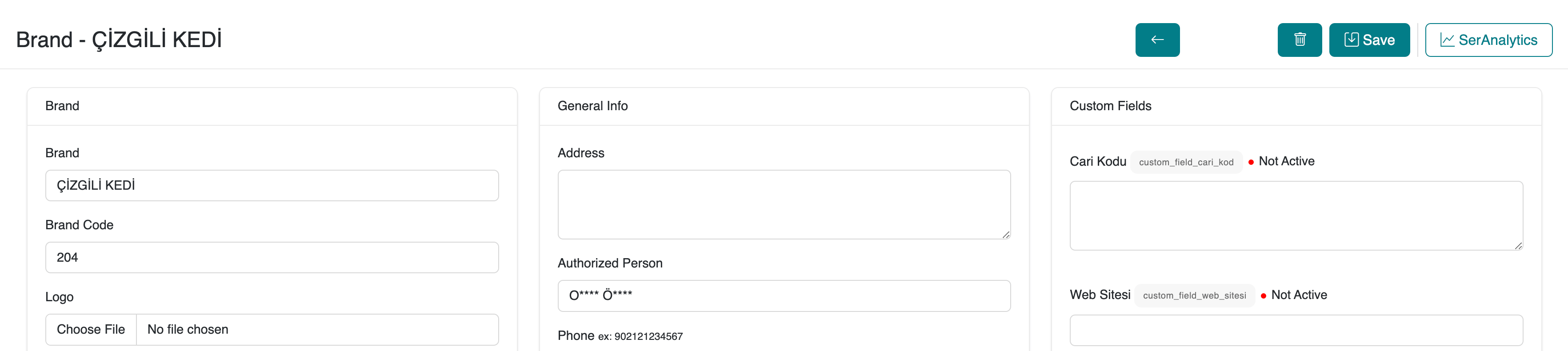Click the Address textarea resize handle
1568x351 pixels.
pos(1006,234)
